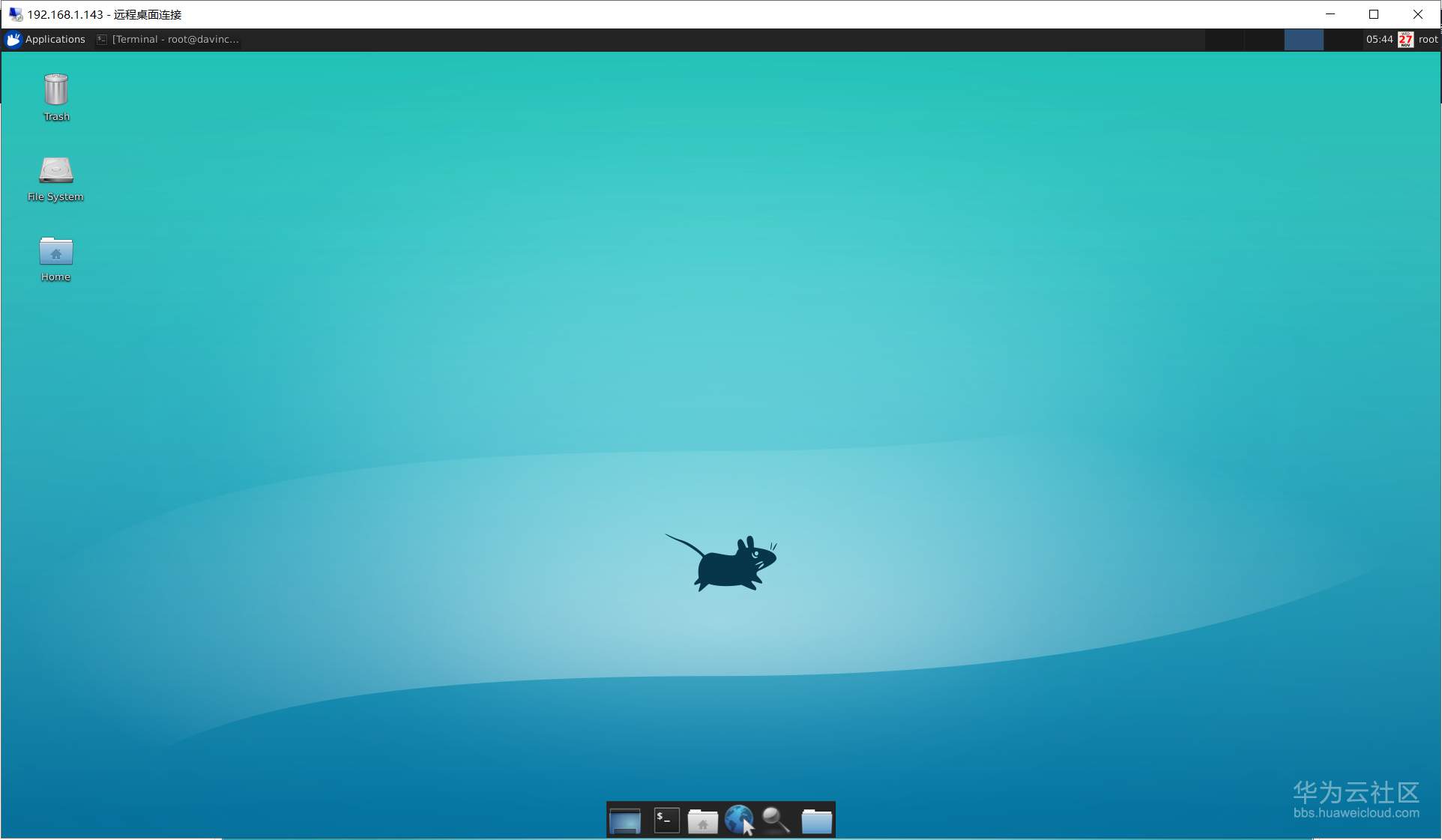Restore the Terminal root@davinc window from the taskbar
Screen dimensions: 1442x840
(168, 39)
